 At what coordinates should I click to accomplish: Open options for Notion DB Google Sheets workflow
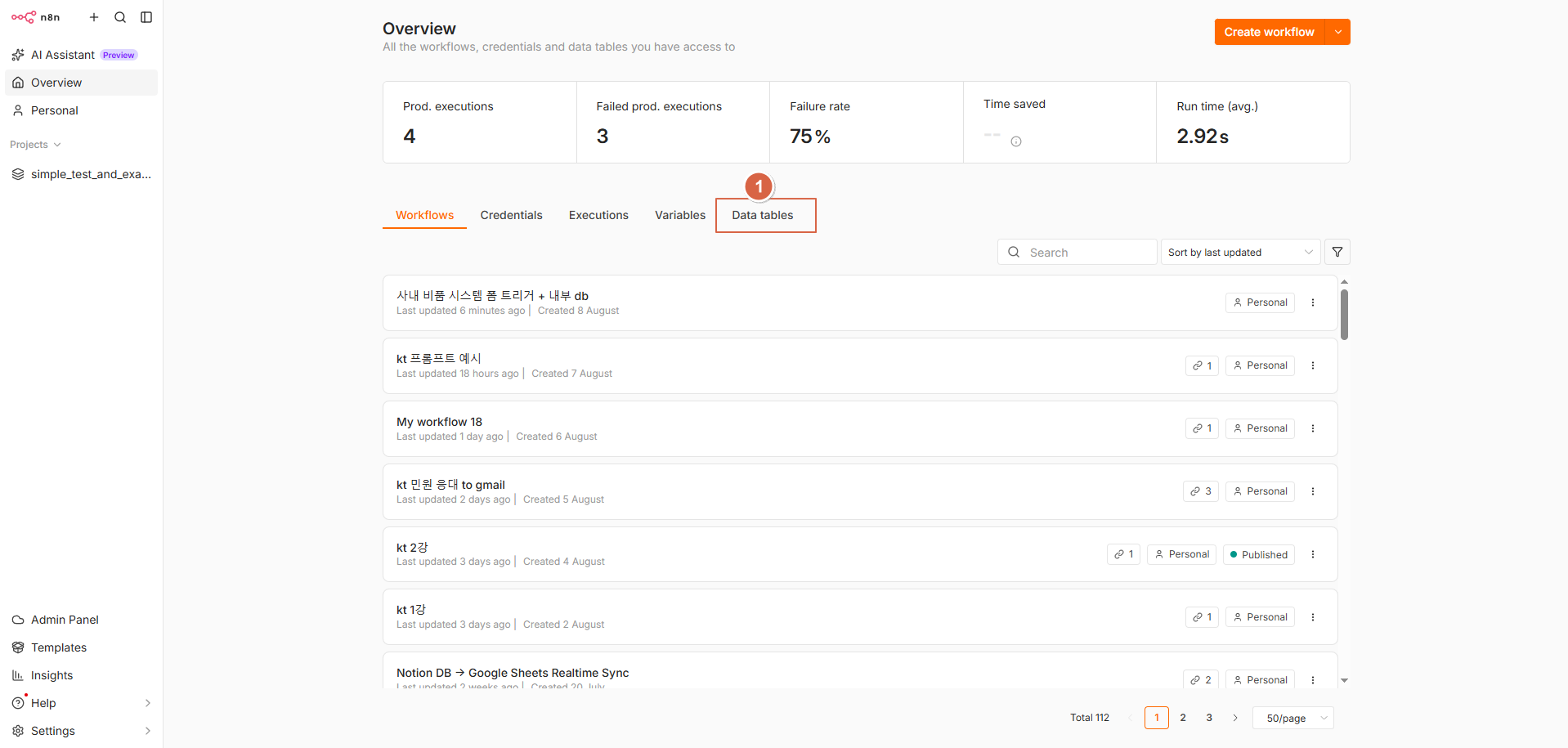click(x=1313, y=680)
